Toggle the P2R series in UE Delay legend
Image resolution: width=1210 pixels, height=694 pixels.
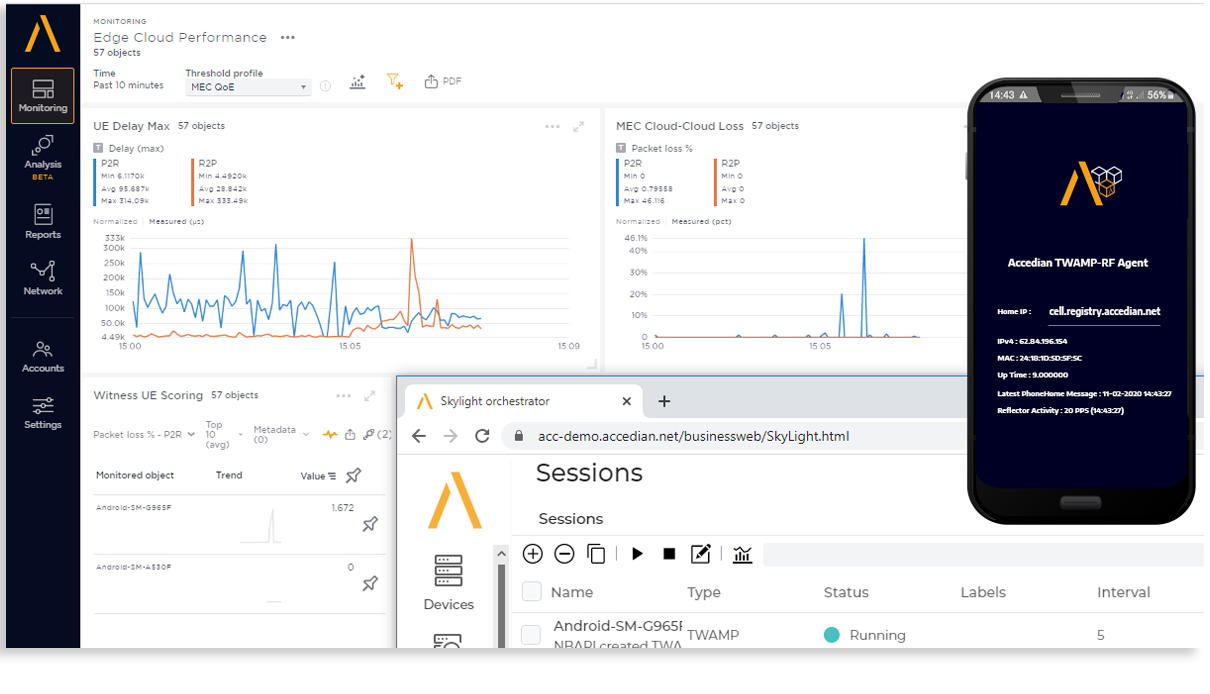(x=111, y=162)
